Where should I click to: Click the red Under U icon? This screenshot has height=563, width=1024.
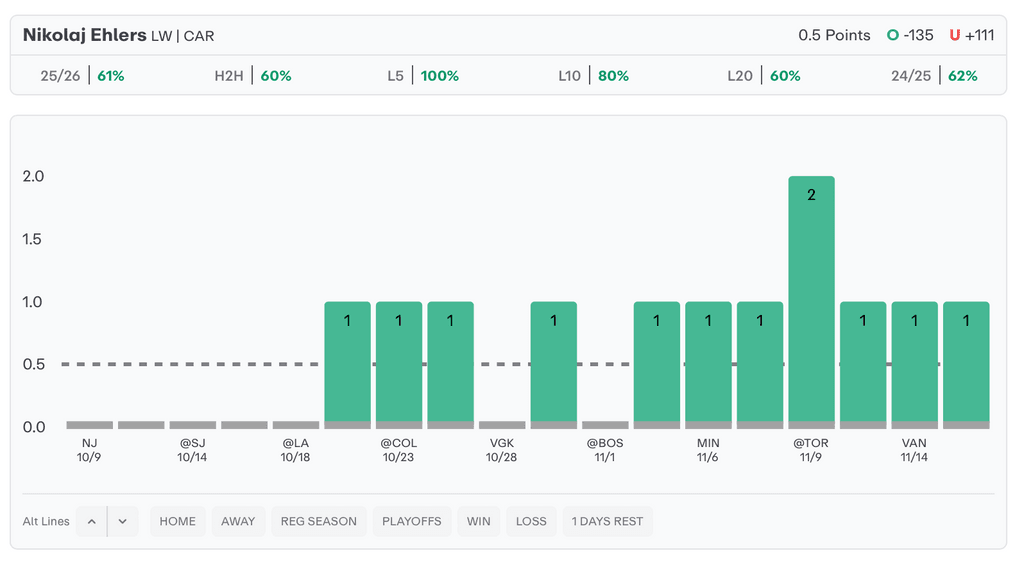954,35
